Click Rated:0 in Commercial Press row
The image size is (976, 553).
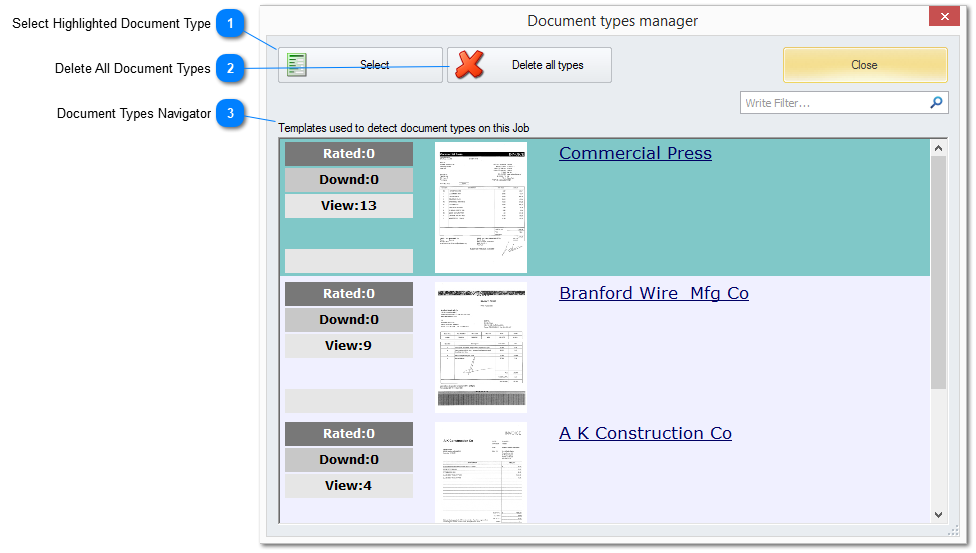click(349, 154)
